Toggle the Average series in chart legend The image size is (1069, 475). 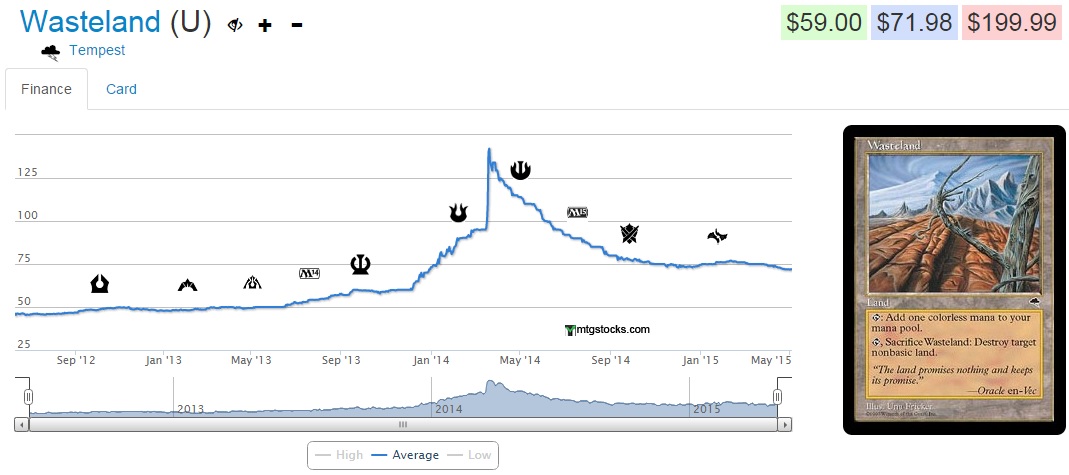405,455
